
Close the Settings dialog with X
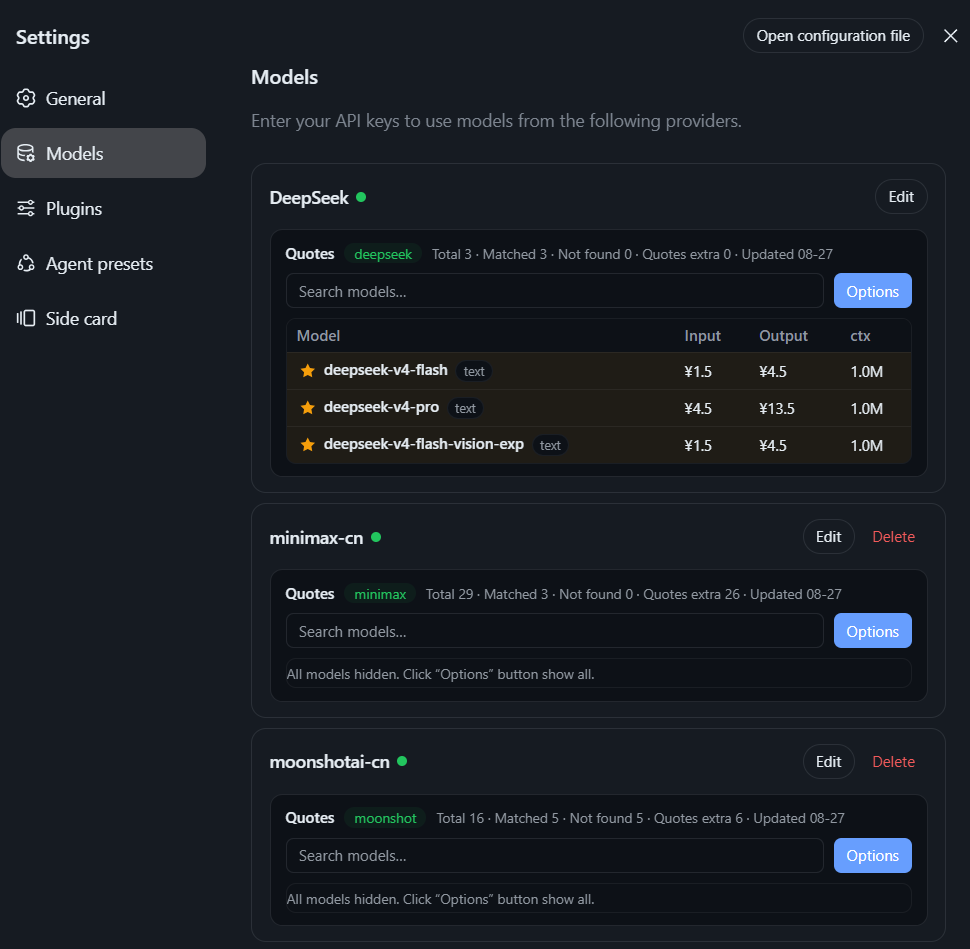pyautogui.click(x=951, y=36)
